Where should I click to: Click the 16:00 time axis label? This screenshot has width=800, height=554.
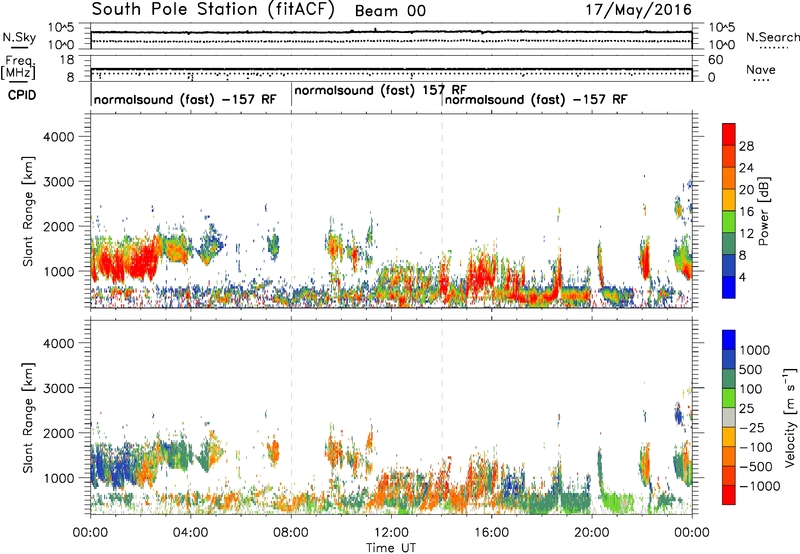click(491, 533)
